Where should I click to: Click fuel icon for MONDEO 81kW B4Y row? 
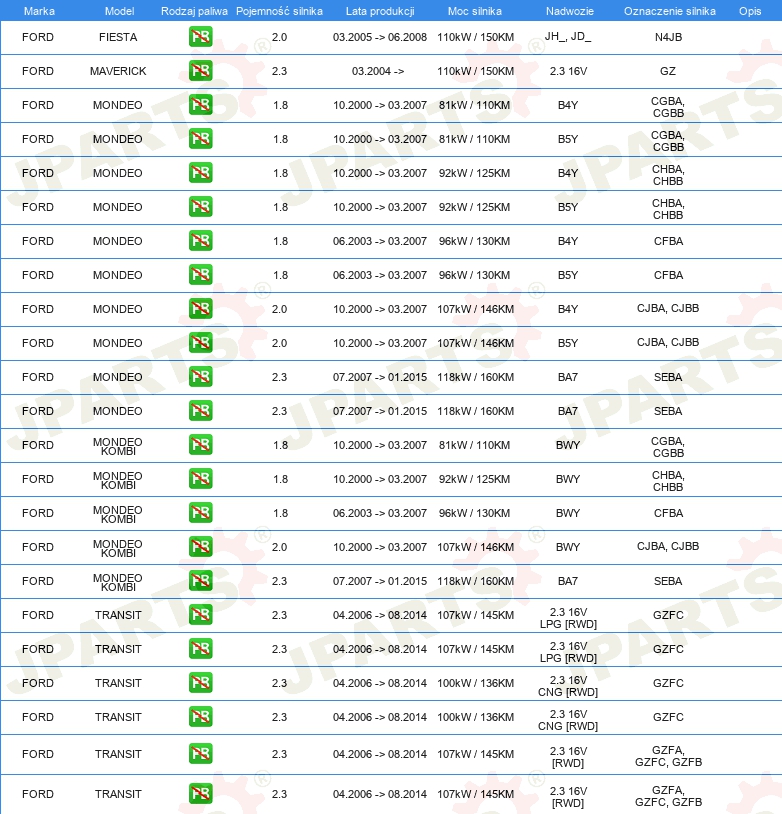200,105
